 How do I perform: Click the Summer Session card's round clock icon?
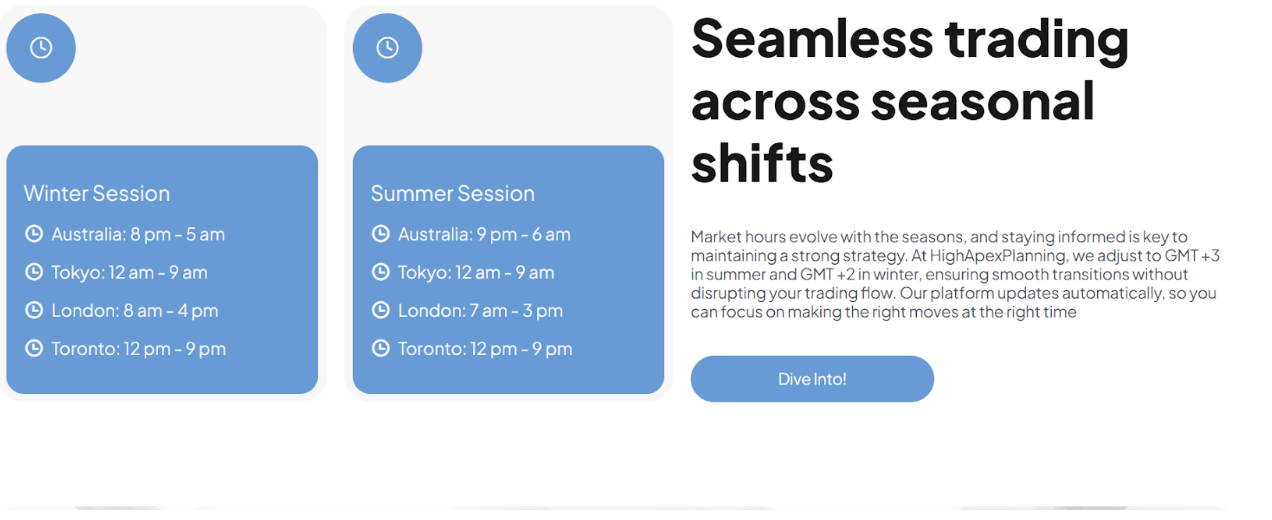point(387,48)
